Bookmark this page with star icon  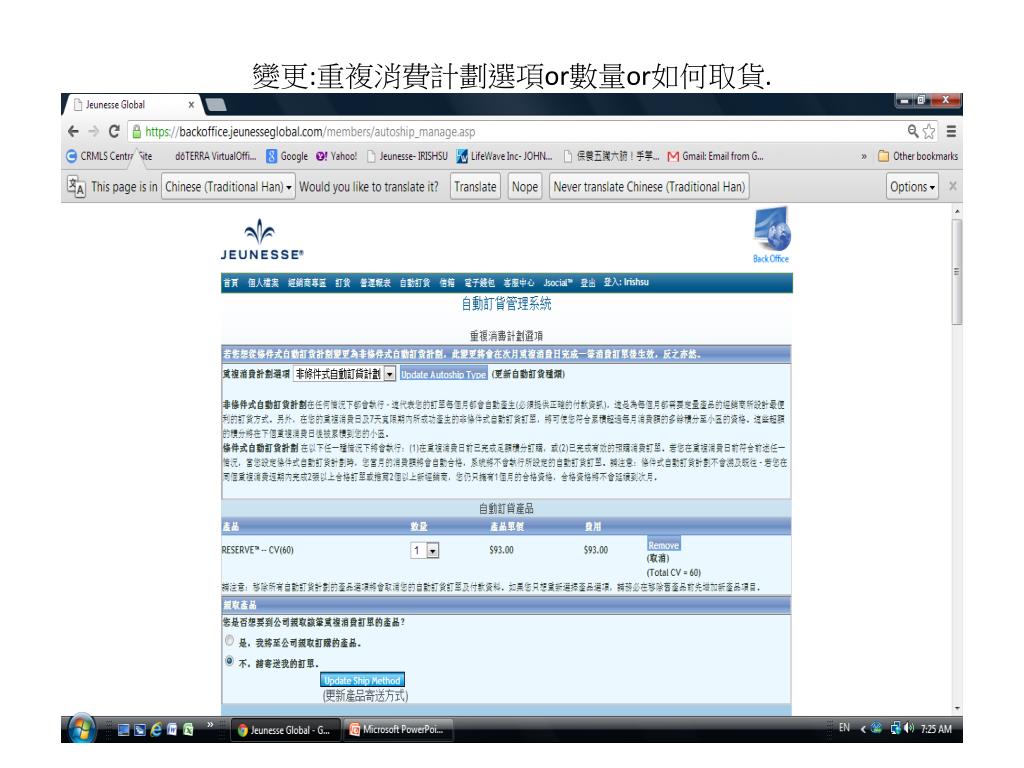(929, 131)
